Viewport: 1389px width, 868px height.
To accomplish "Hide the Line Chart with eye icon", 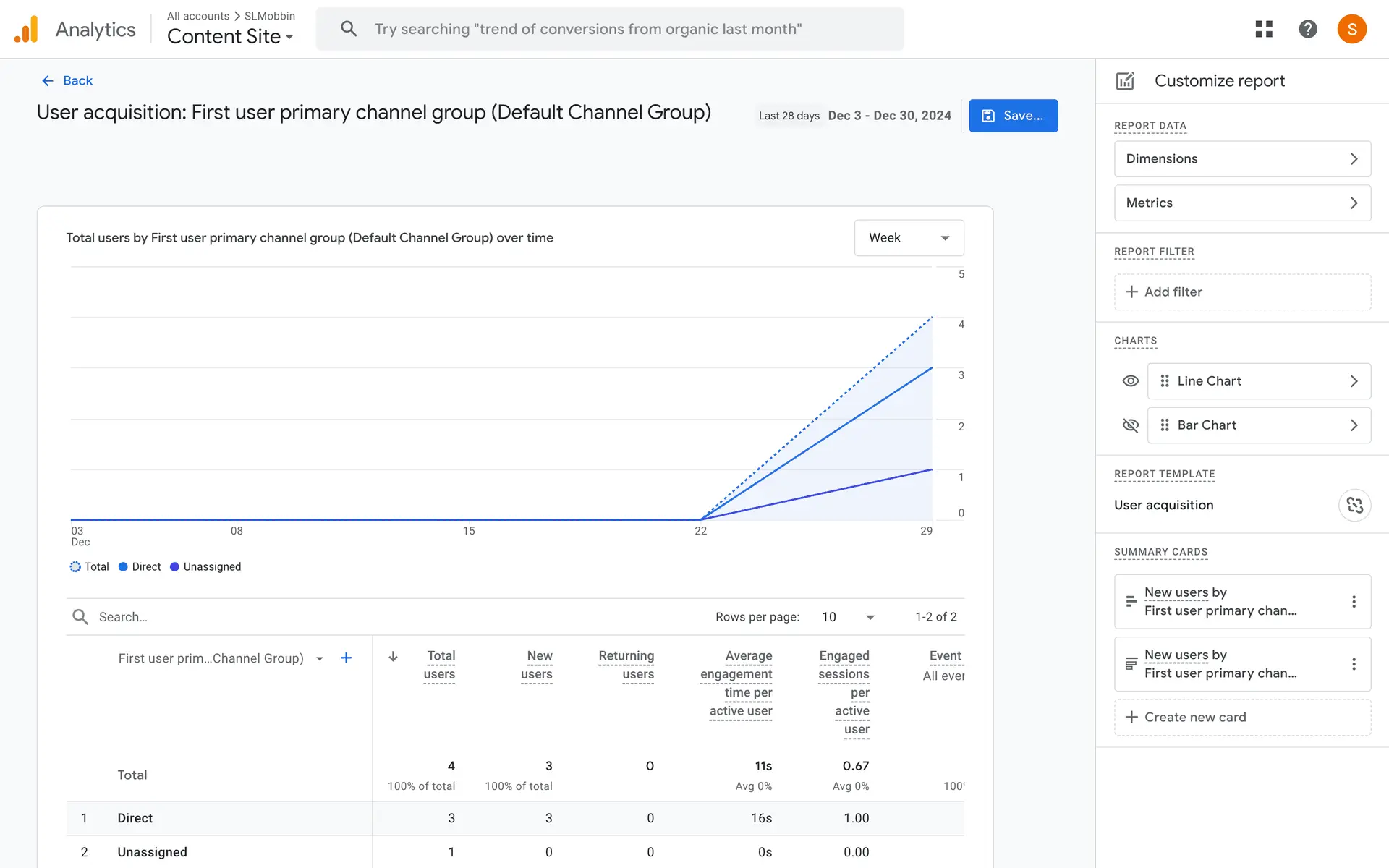I will point(1130,381).
